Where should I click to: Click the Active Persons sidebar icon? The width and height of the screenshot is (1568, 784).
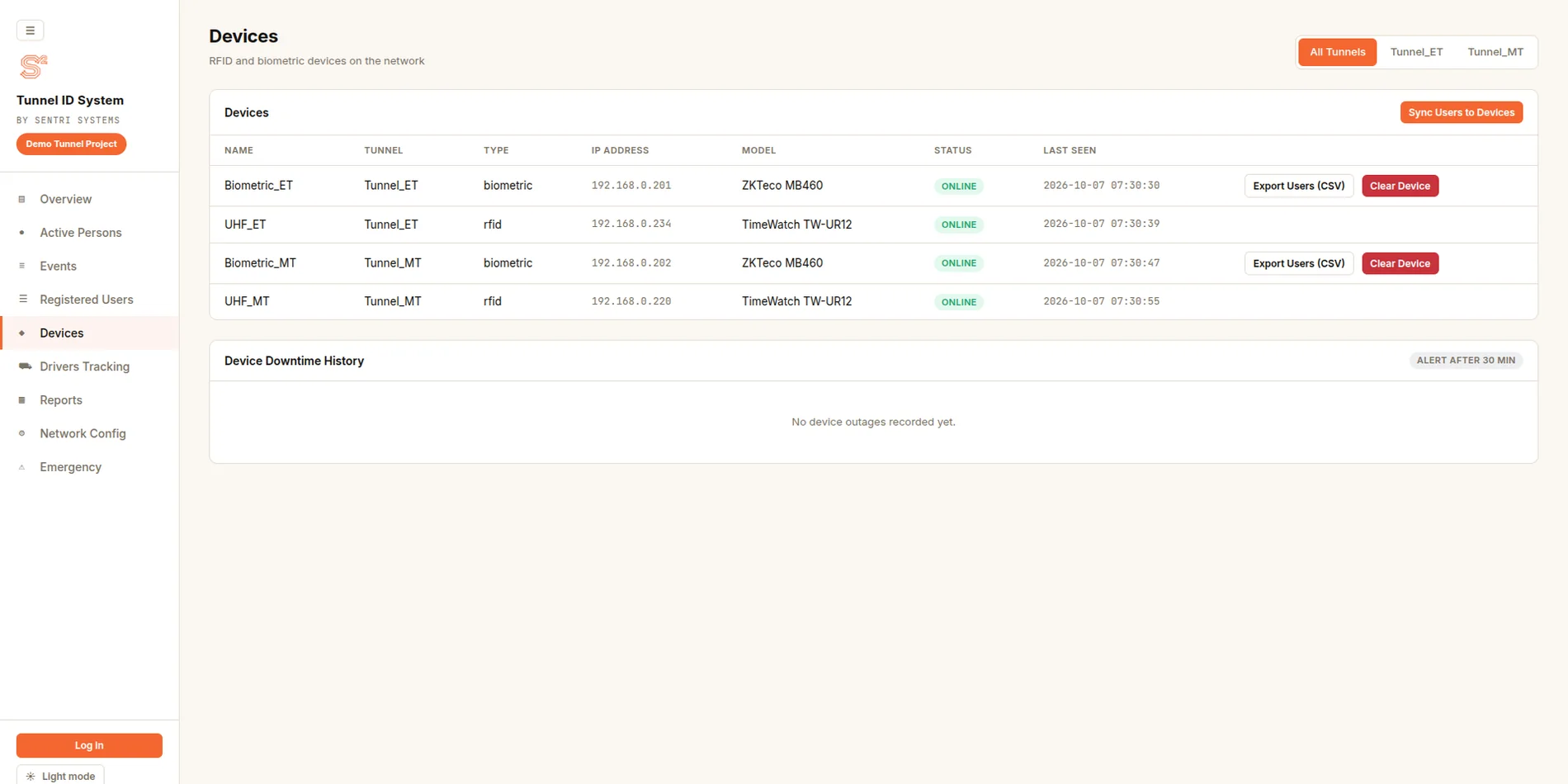22,233
